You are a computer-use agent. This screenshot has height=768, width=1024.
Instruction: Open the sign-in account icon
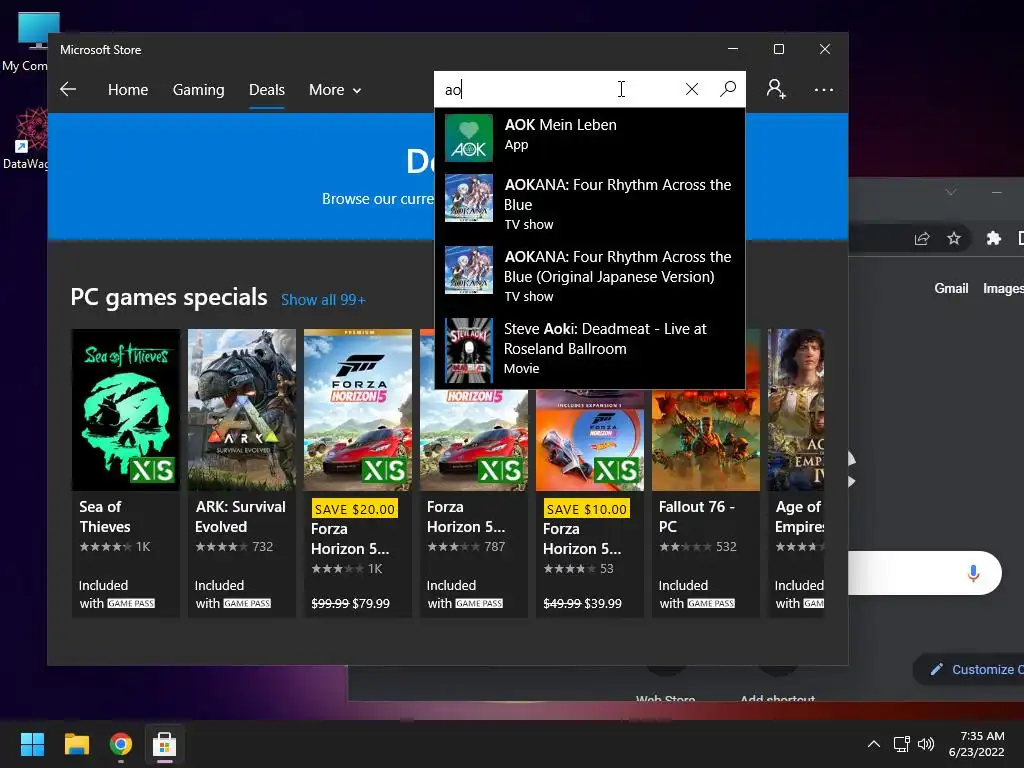point(776,89)
